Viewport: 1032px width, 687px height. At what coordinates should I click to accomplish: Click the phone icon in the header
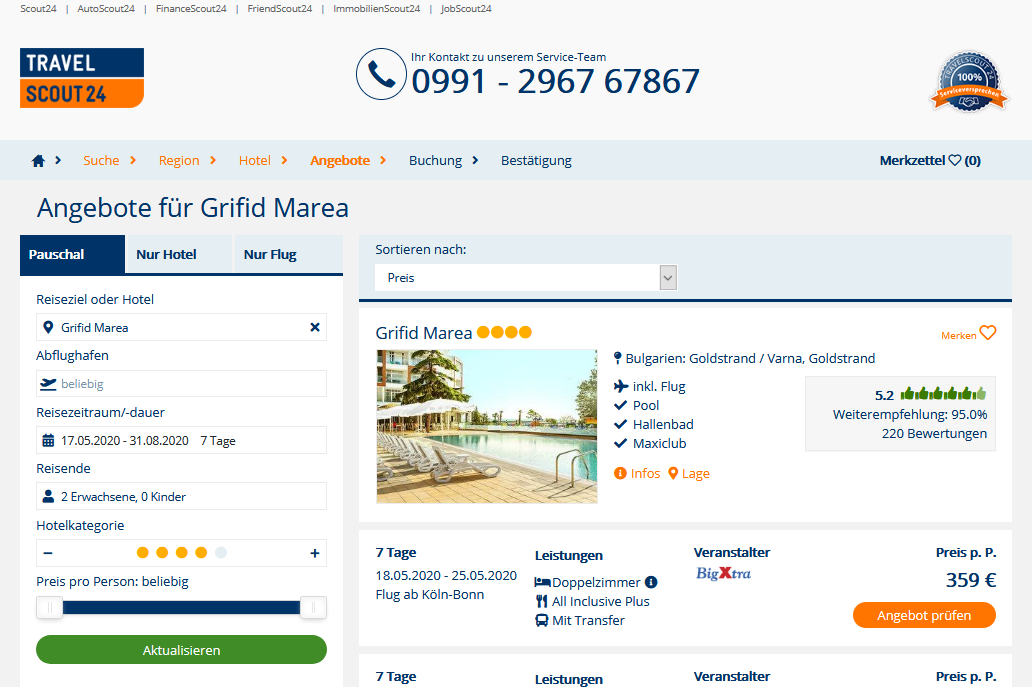[381, 74]
